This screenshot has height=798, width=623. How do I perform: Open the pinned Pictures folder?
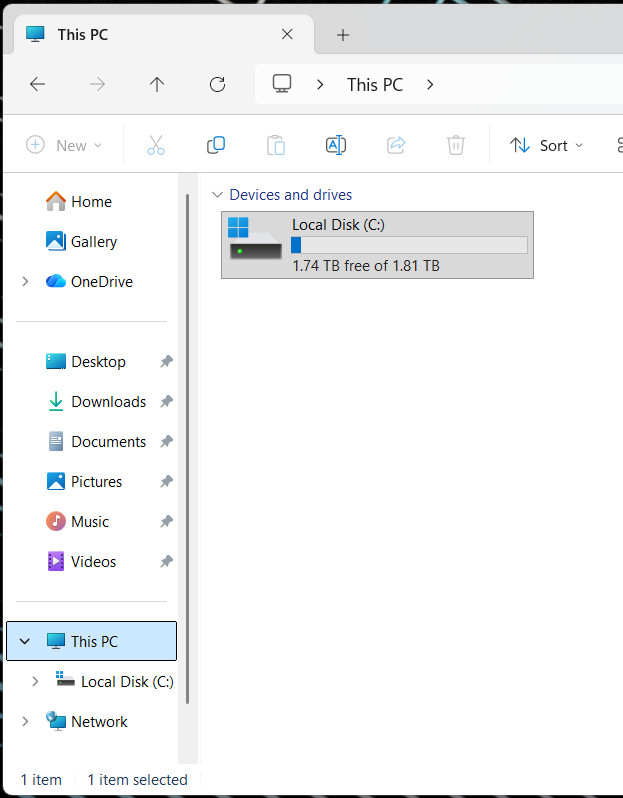click(84, 481)
